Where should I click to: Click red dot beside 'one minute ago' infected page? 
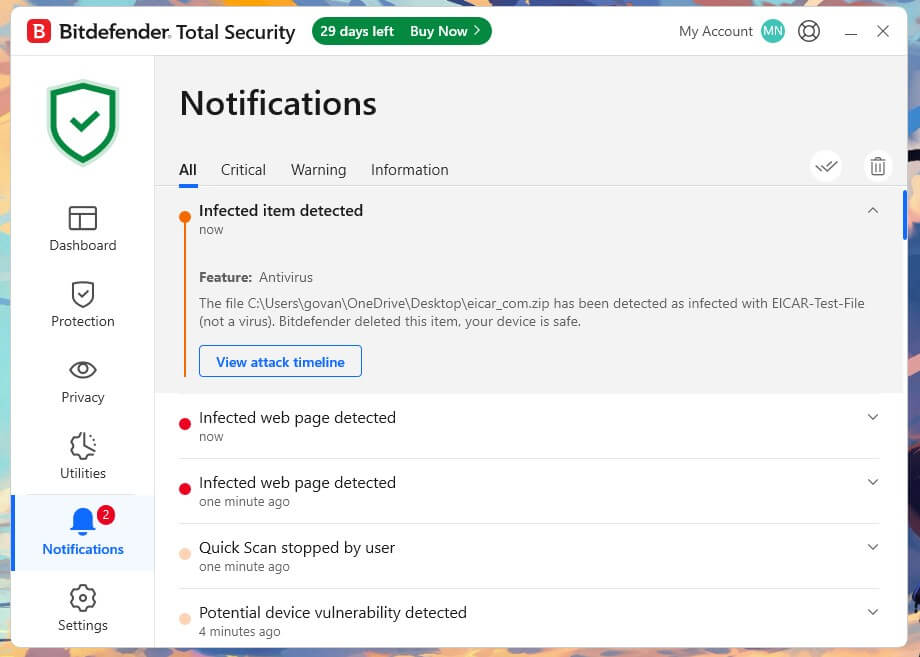point(185,489)
